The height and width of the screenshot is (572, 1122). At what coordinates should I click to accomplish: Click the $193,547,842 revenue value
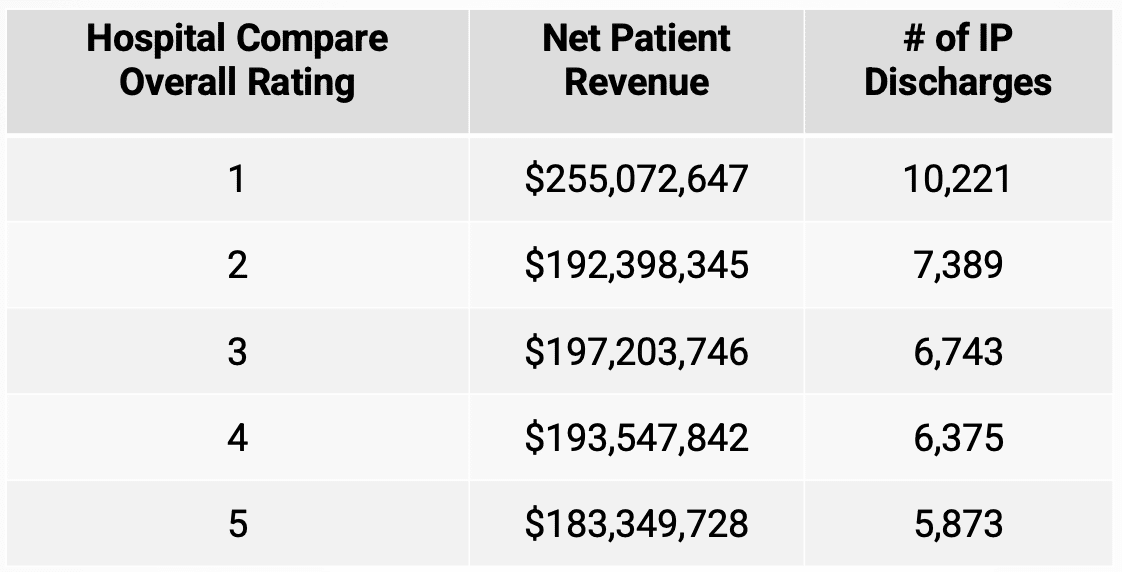tap(636, 438)
